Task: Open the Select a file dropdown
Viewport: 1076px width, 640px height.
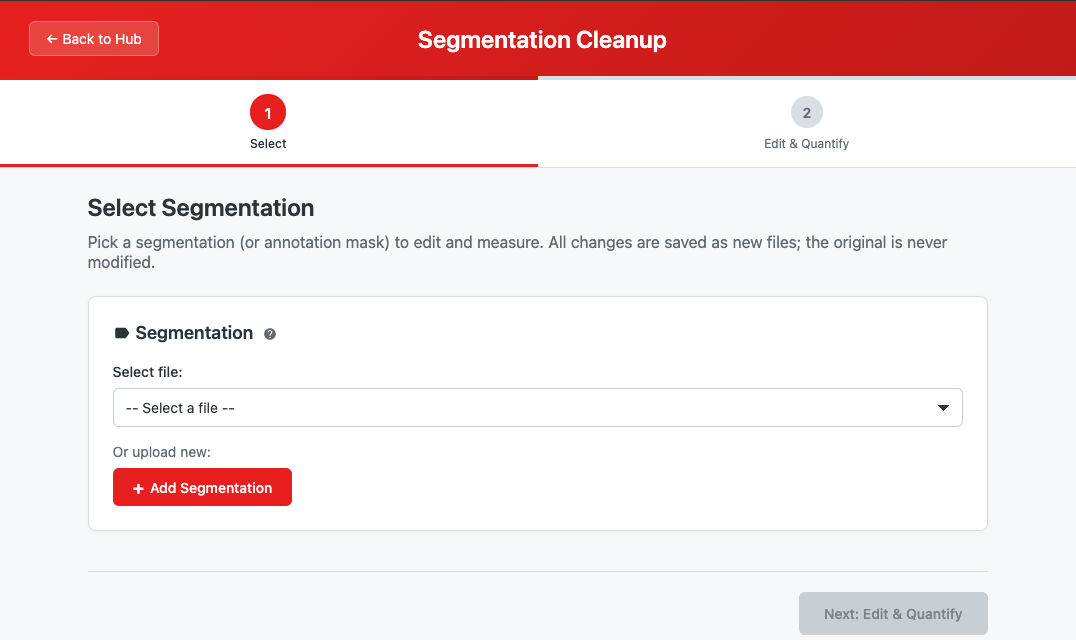Action: coord(537,407)
